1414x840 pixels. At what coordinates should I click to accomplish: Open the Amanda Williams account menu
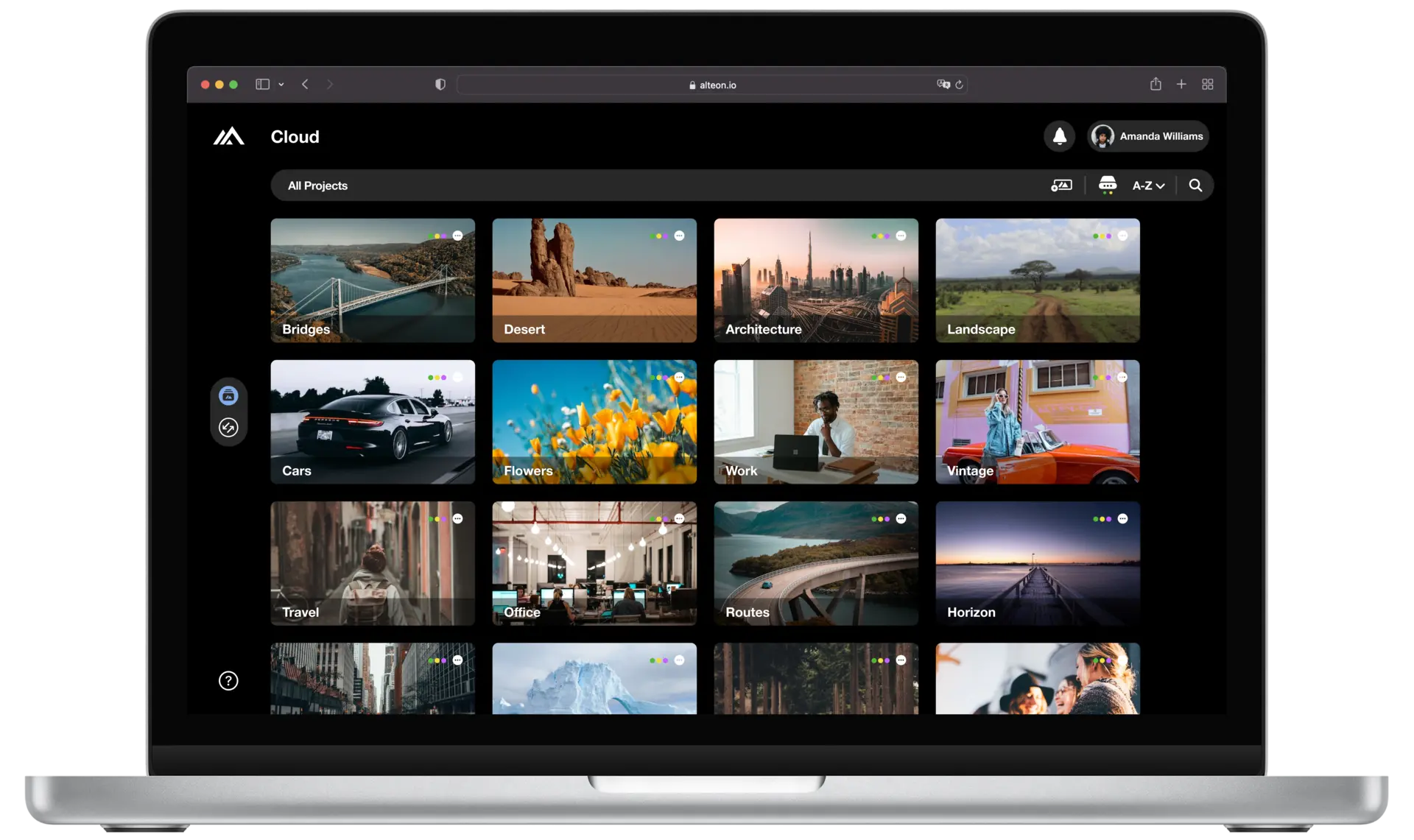1148,136
